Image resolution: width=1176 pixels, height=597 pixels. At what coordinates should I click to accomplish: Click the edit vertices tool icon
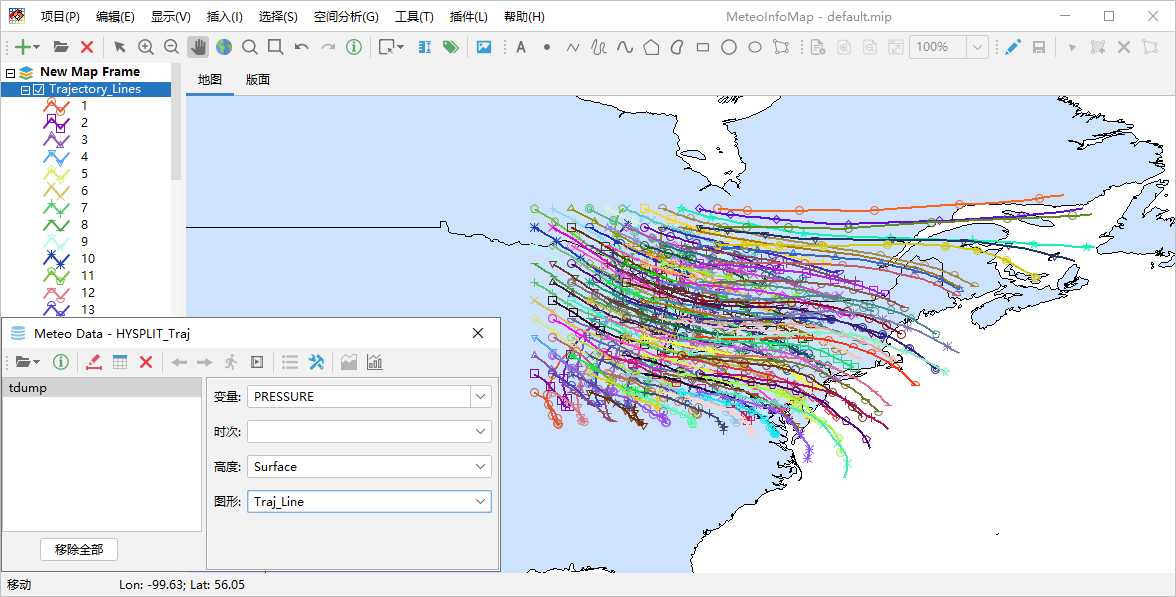pos(781,47)
